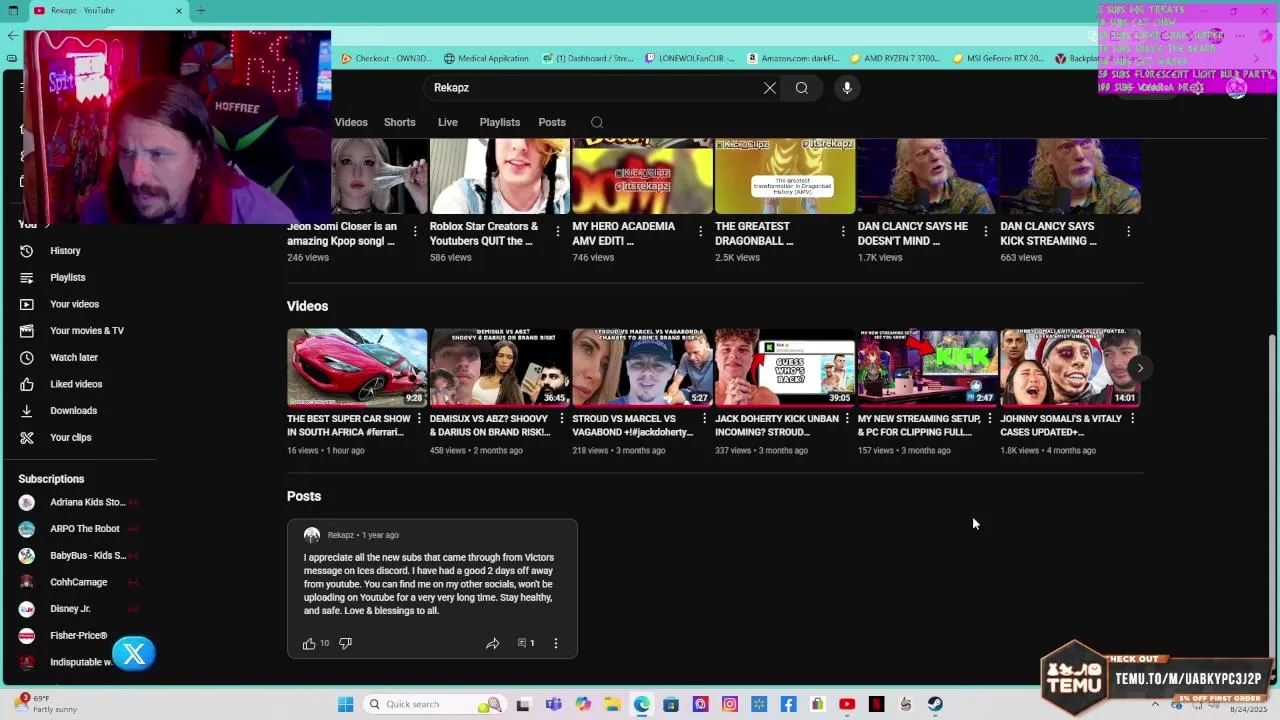Start voice search with microphone icon
The width and height of the screenshot is (1280, 720).
(x=847, y=88)
